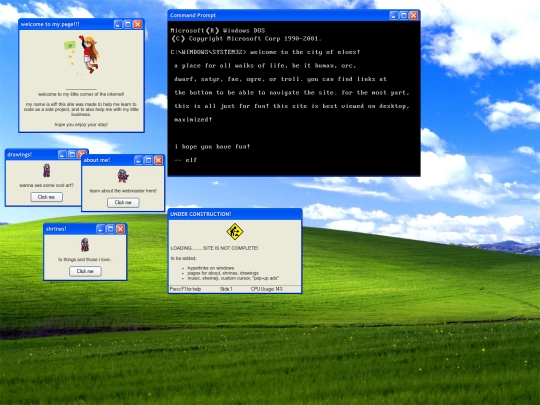
Task: Click 'to be added:' text
Action: (183, 258)
